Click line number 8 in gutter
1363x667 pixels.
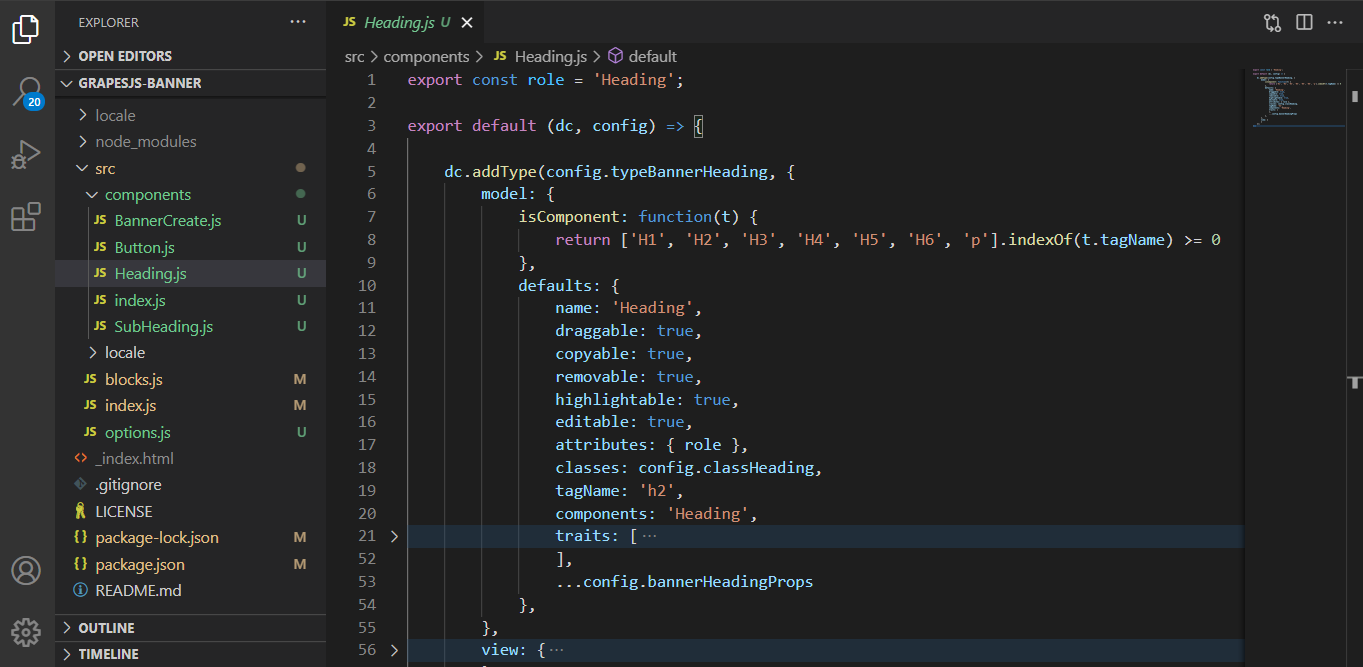point(371,240)
